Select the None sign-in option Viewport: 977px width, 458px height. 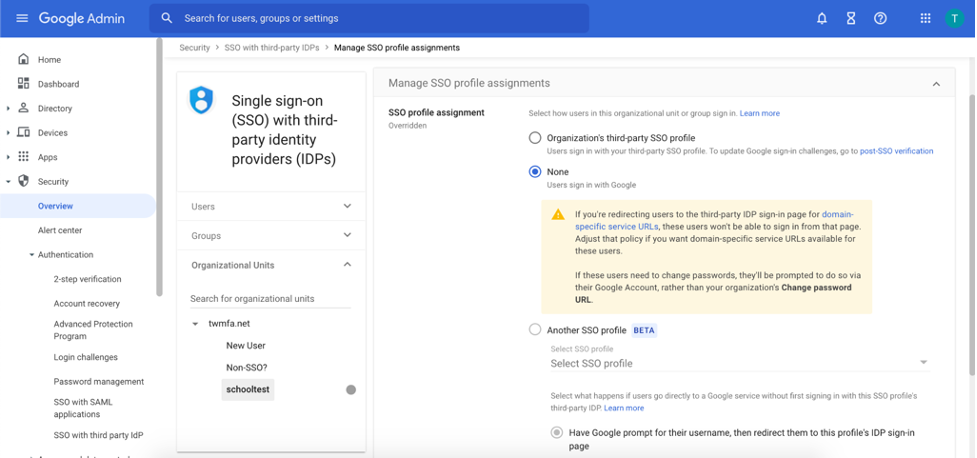[x=535, y=171]
